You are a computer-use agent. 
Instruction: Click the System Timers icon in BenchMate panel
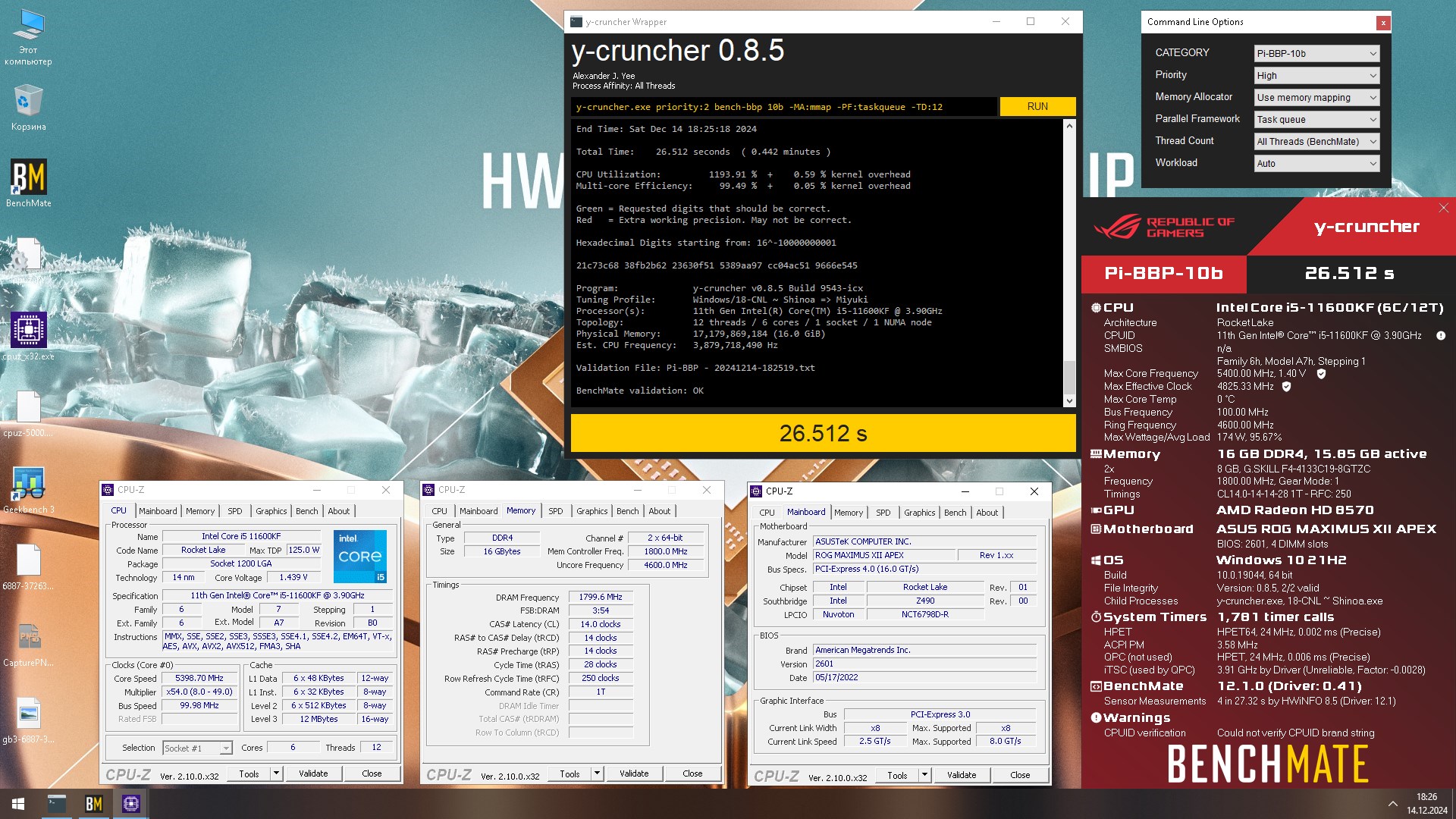pos(1096,617)
